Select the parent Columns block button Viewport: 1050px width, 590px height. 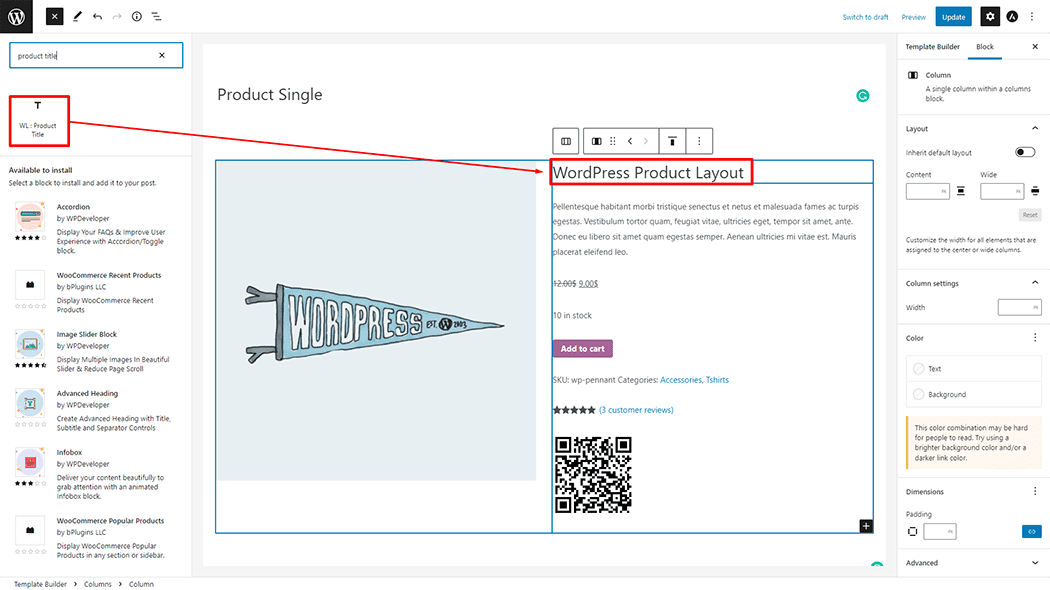(566, 141)
